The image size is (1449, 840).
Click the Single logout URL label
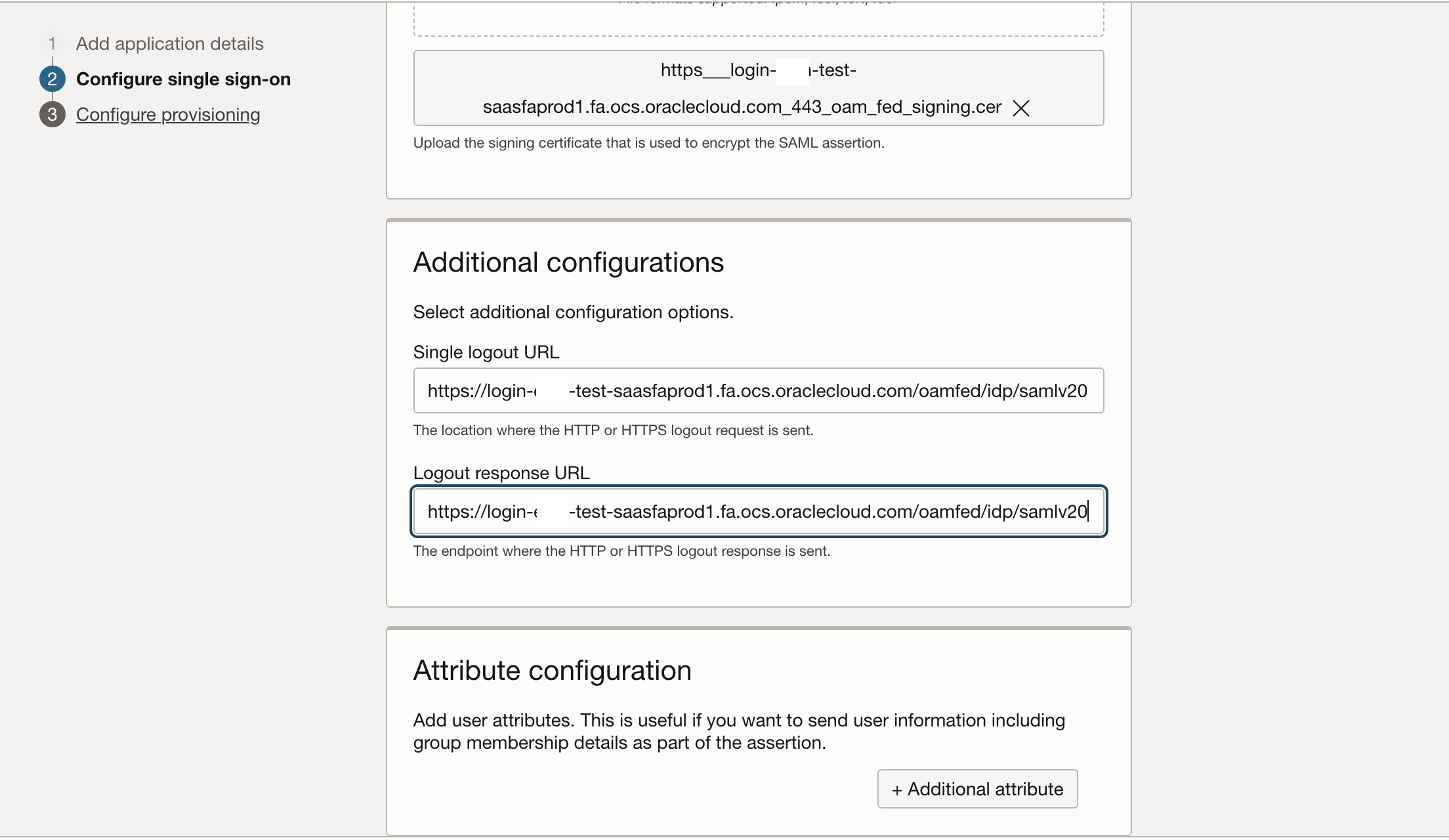point(486,352)
